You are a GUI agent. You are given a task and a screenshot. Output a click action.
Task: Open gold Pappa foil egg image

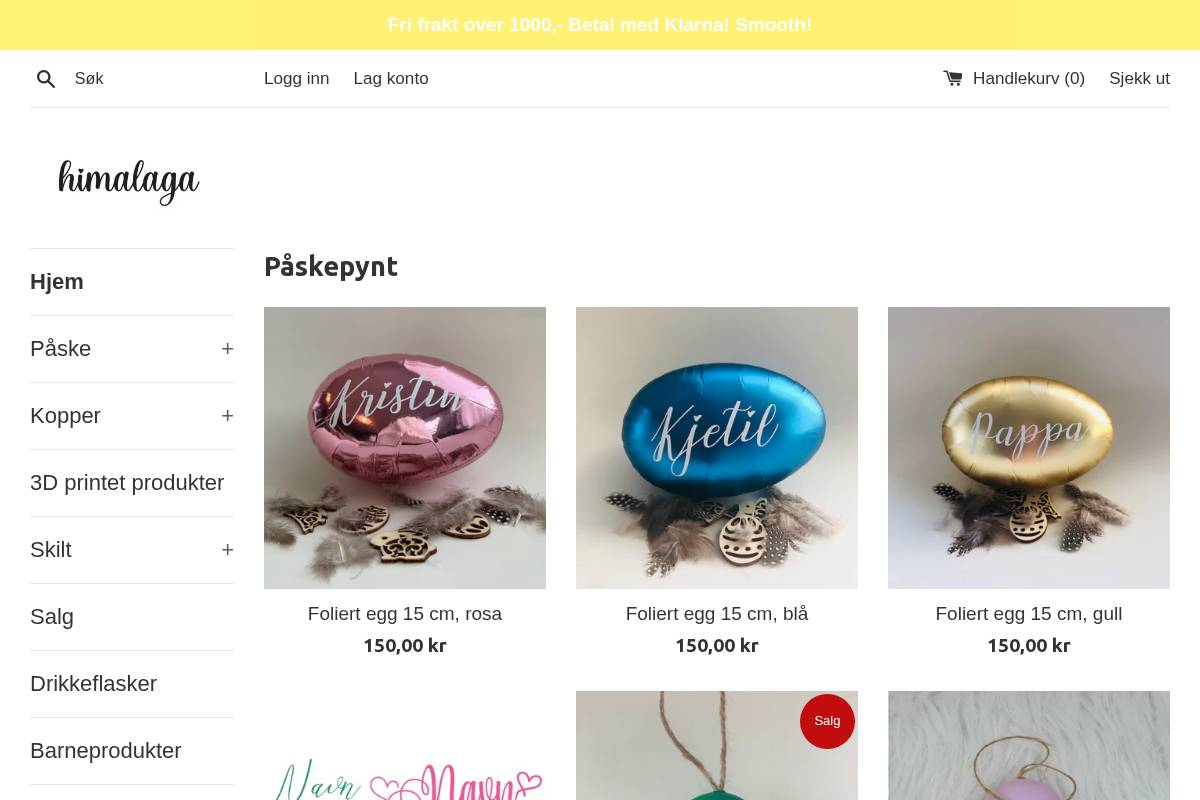point(1029,448)
